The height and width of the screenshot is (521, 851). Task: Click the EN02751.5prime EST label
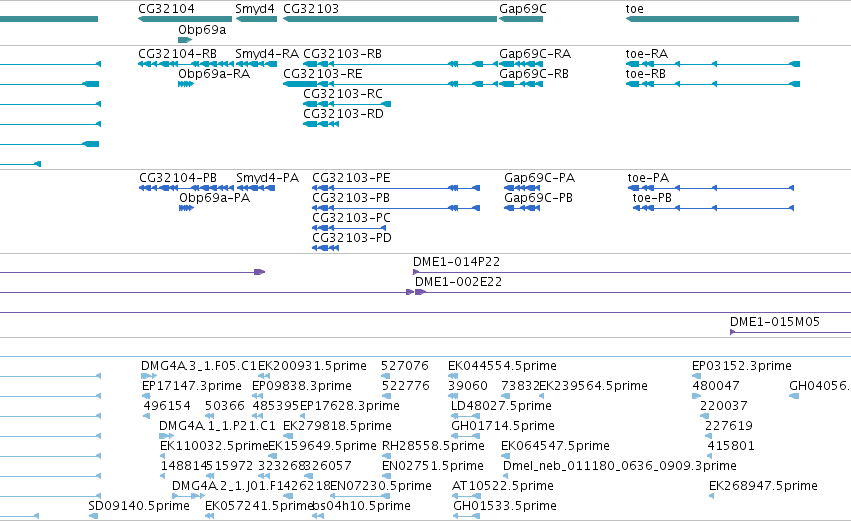point(433,467)
